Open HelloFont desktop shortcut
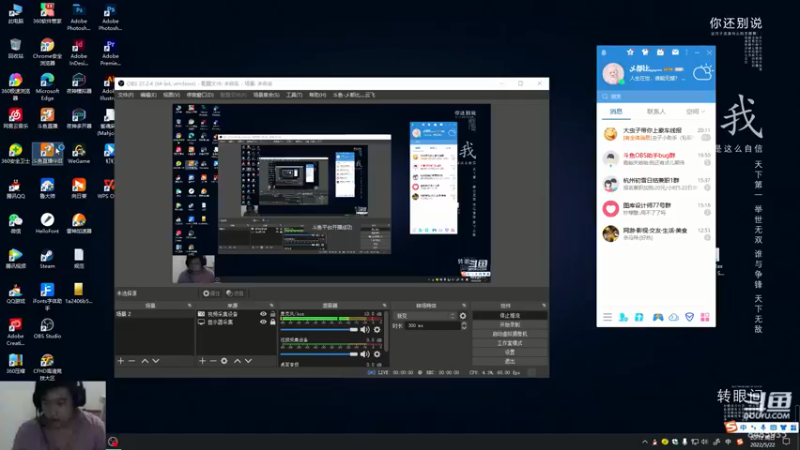 tap(47, 223)
